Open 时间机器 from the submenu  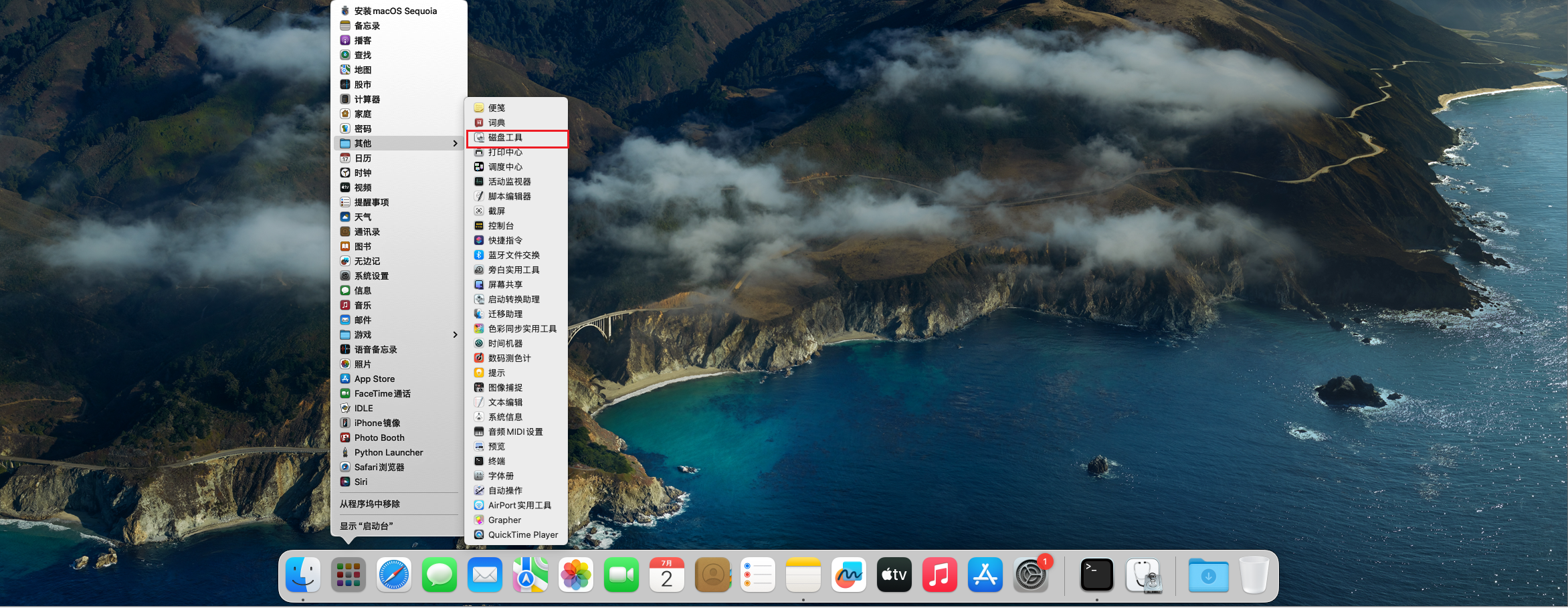pos(517,344)
